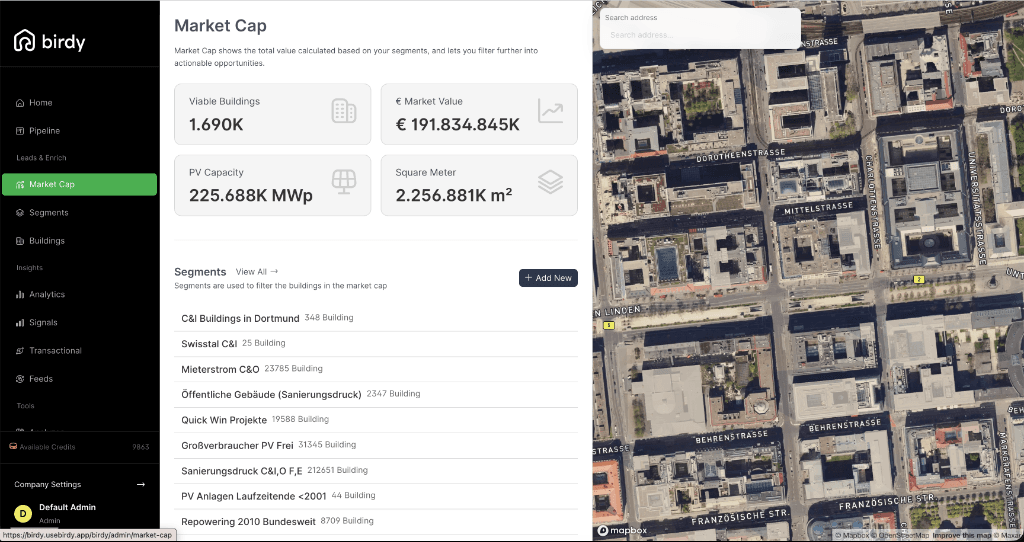Click the 2.256.881K m² value
1024x542 pixels.
click(454, 195)
